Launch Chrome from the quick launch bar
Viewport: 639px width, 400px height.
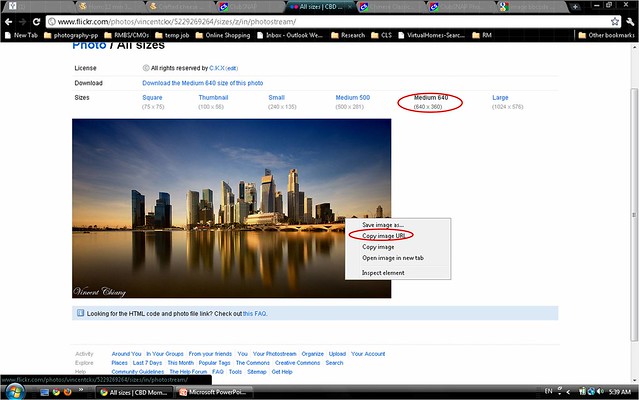[x=56, y=392]
